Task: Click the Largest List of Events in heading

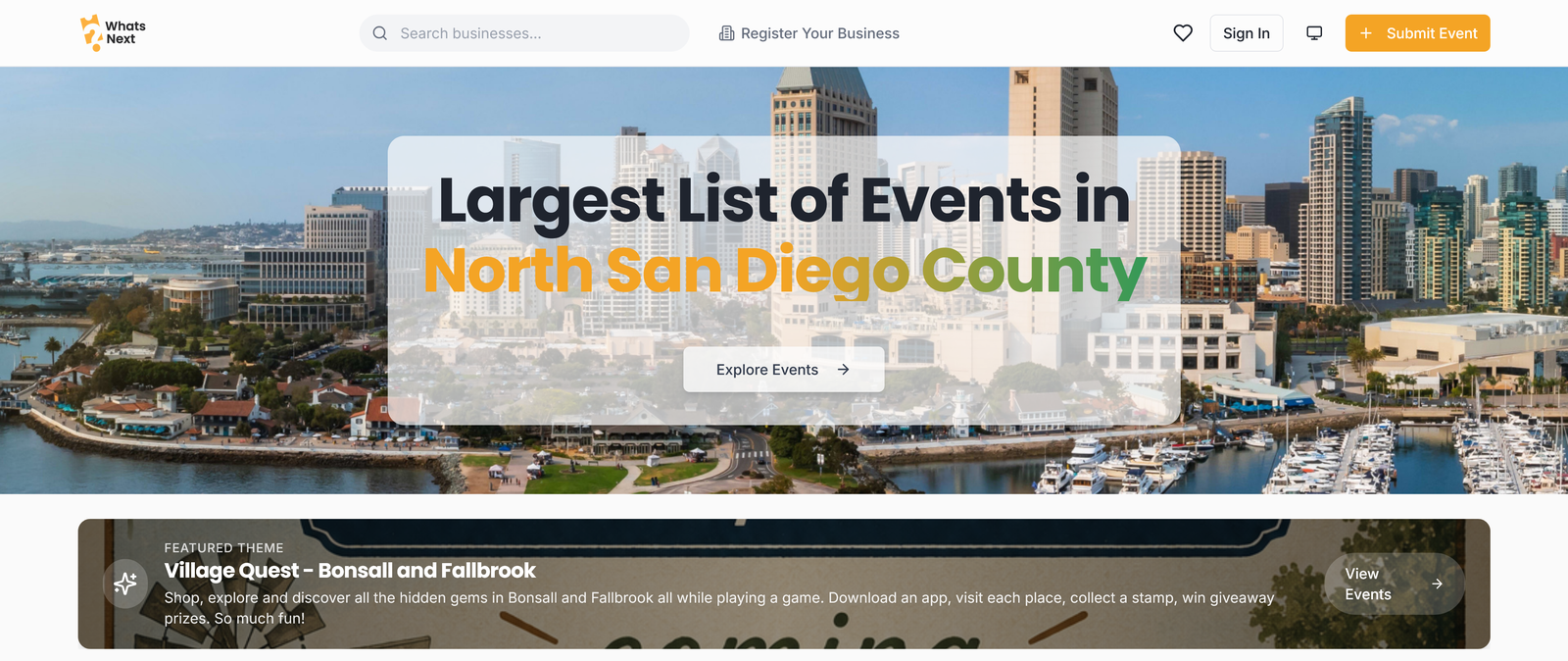Action: pyautogui.click(x=784, y=202)
